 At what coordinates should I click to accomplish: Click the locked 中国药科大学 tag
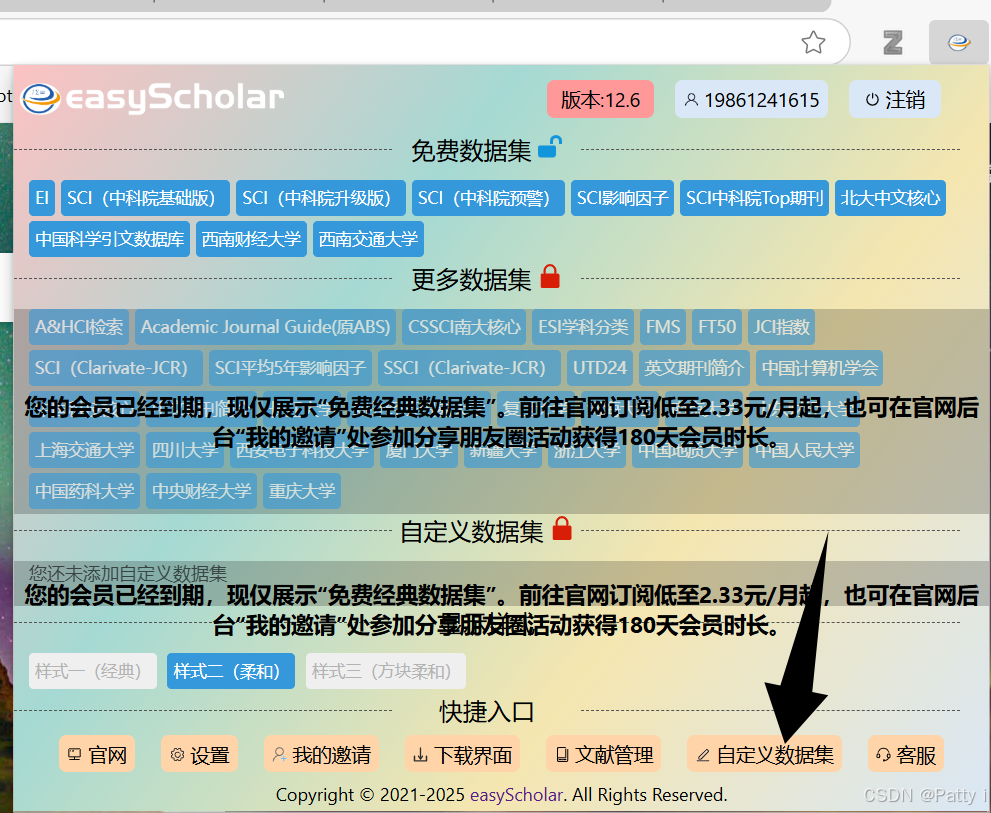(85, 491)
